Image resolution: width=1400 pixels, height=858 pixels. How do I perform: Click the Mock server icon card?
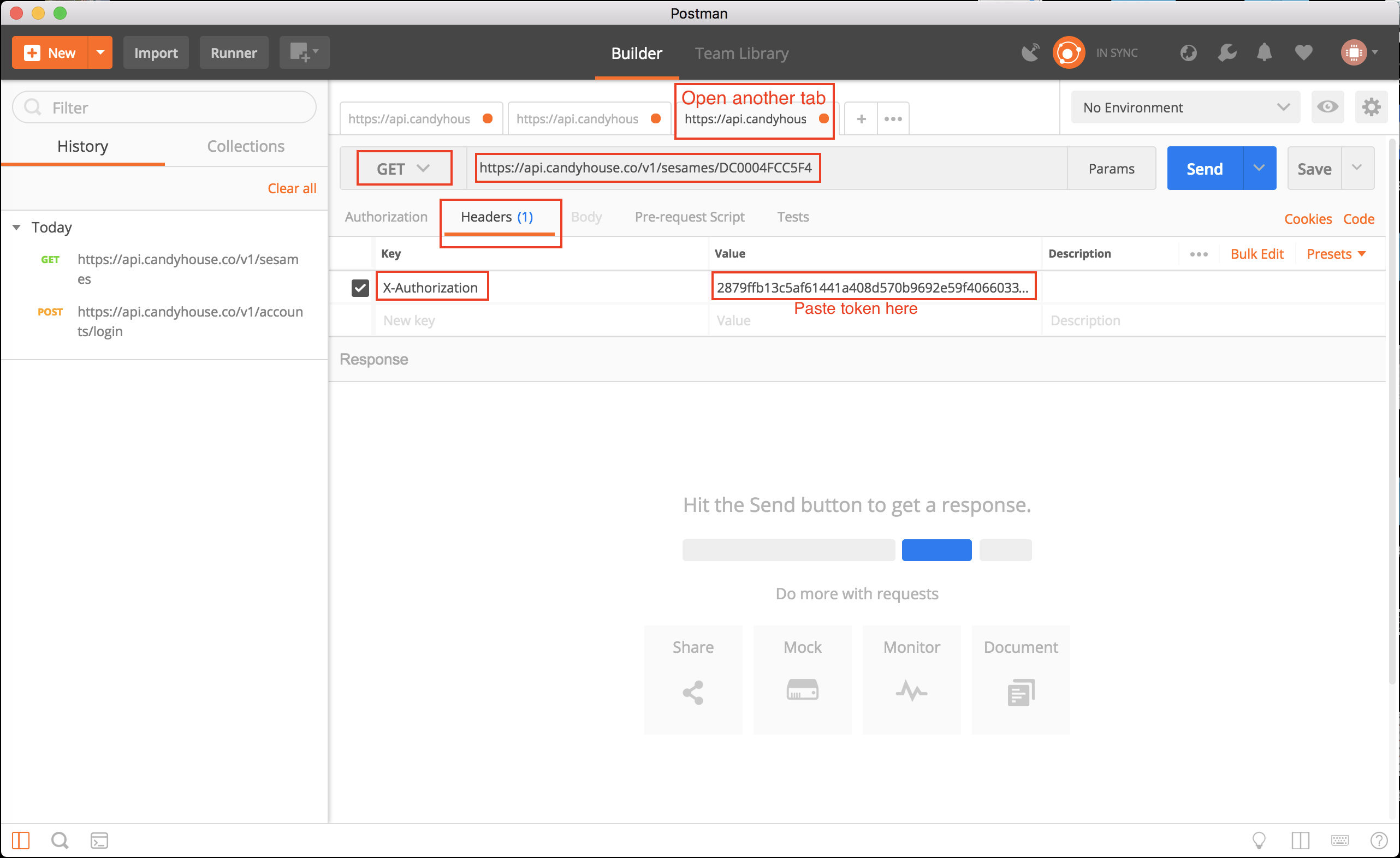click(x=802, y=680)
